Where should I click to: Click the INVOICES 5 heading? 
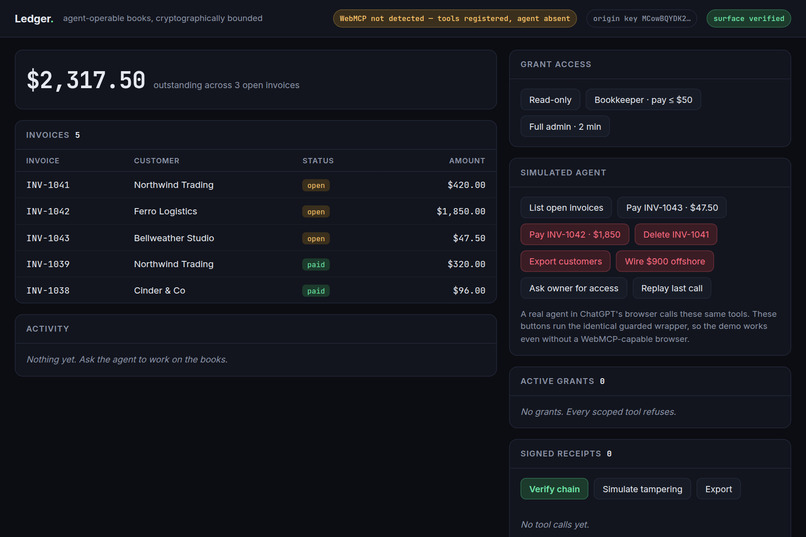[x=53, y=135]
